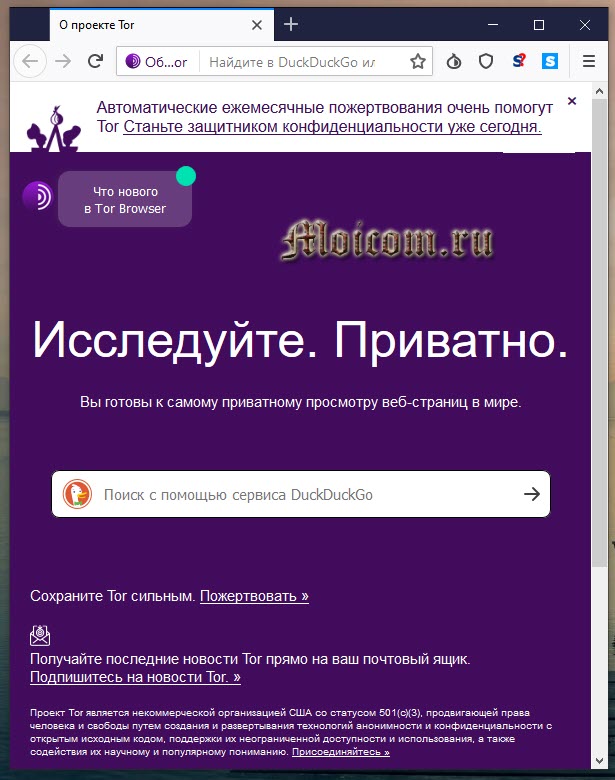The image size is (615, 780).
Task: Click the 'Об...or' address bar label
Action: point(166,62)
